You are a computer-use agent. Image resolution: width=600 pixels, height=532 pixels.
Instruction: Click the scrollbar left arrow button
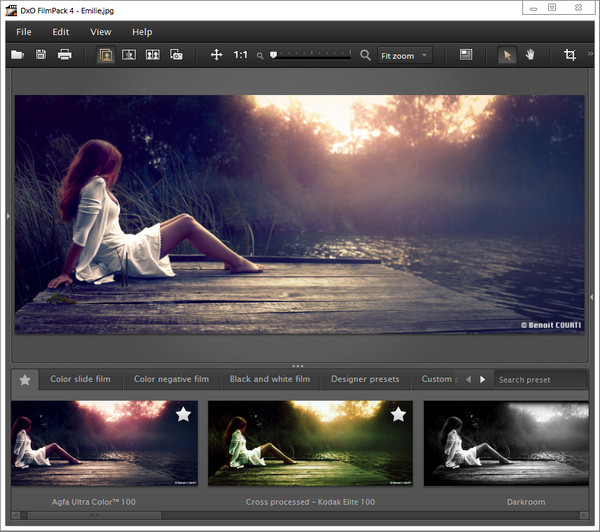[x=16, y=516]
